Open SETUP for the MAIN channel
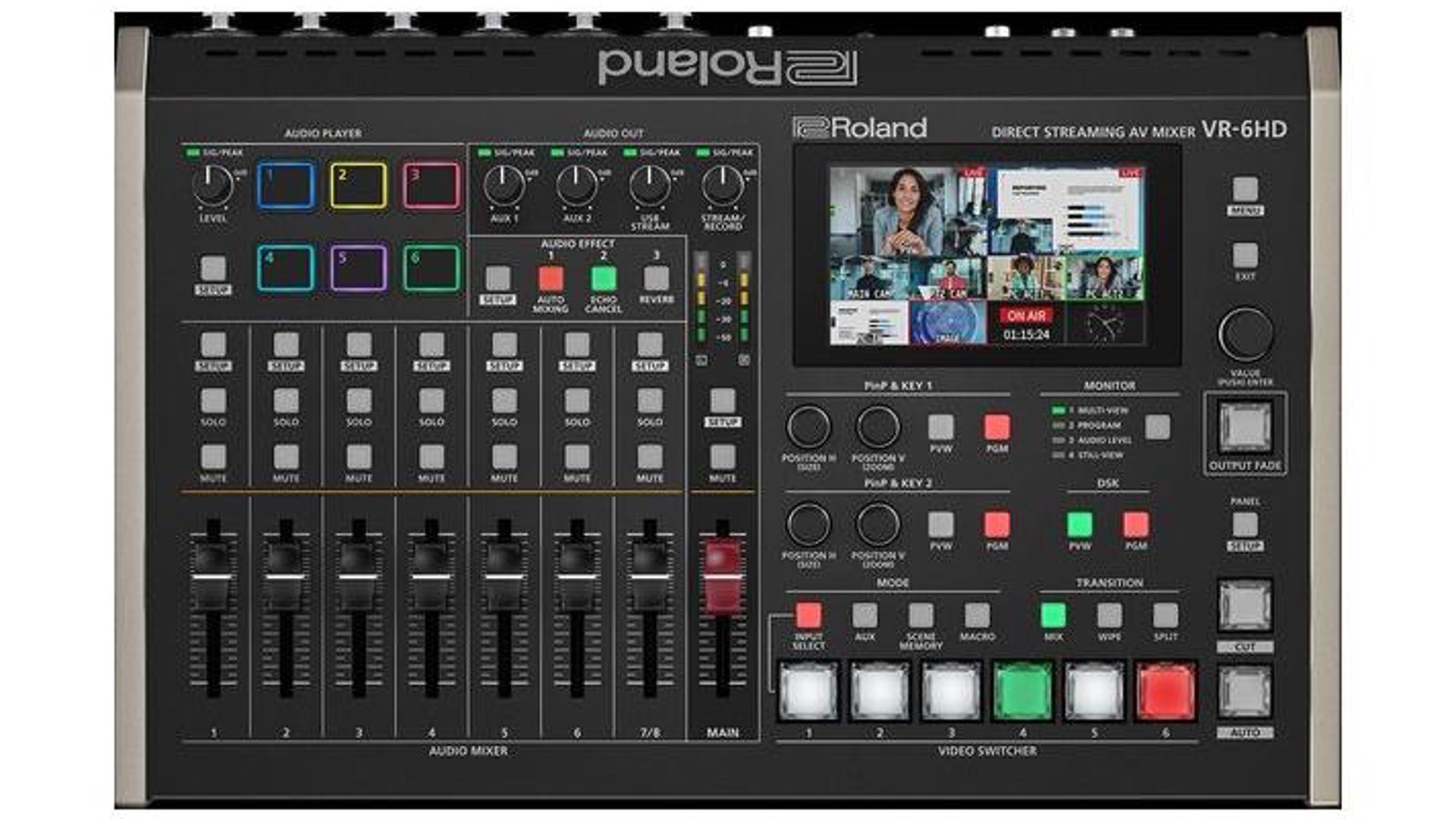 (723, 400)
